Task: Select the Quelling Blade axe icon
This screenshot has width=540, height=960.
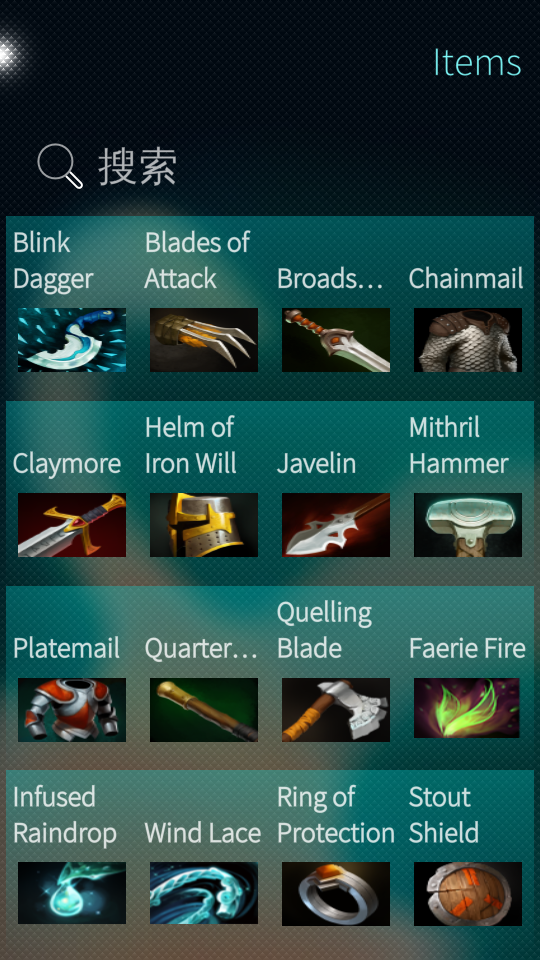Action: [x=336, y=710]
